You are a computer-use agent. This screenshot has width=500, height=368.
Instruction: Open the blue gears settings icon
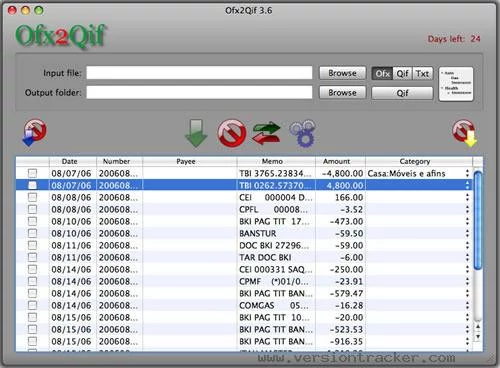point(303,133)
